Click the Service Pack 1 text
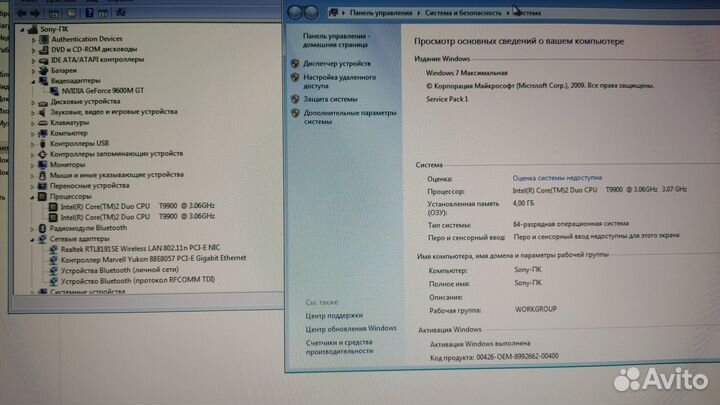720x405 pixels. pos(447,99)
